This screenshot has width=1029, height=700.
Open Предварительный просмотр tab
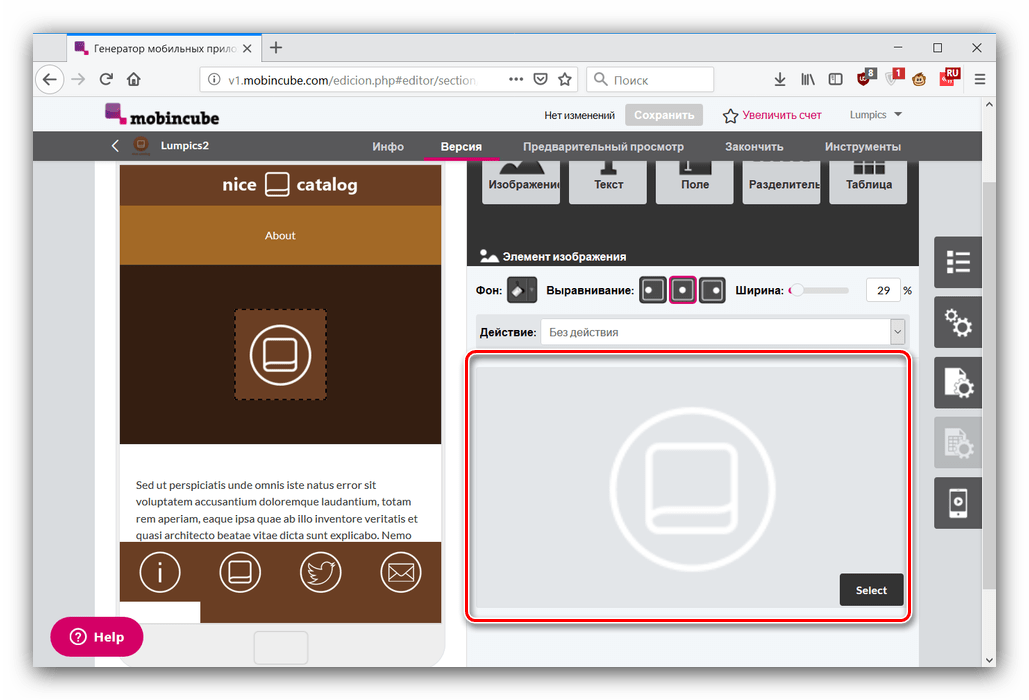[x=603, y=146]
